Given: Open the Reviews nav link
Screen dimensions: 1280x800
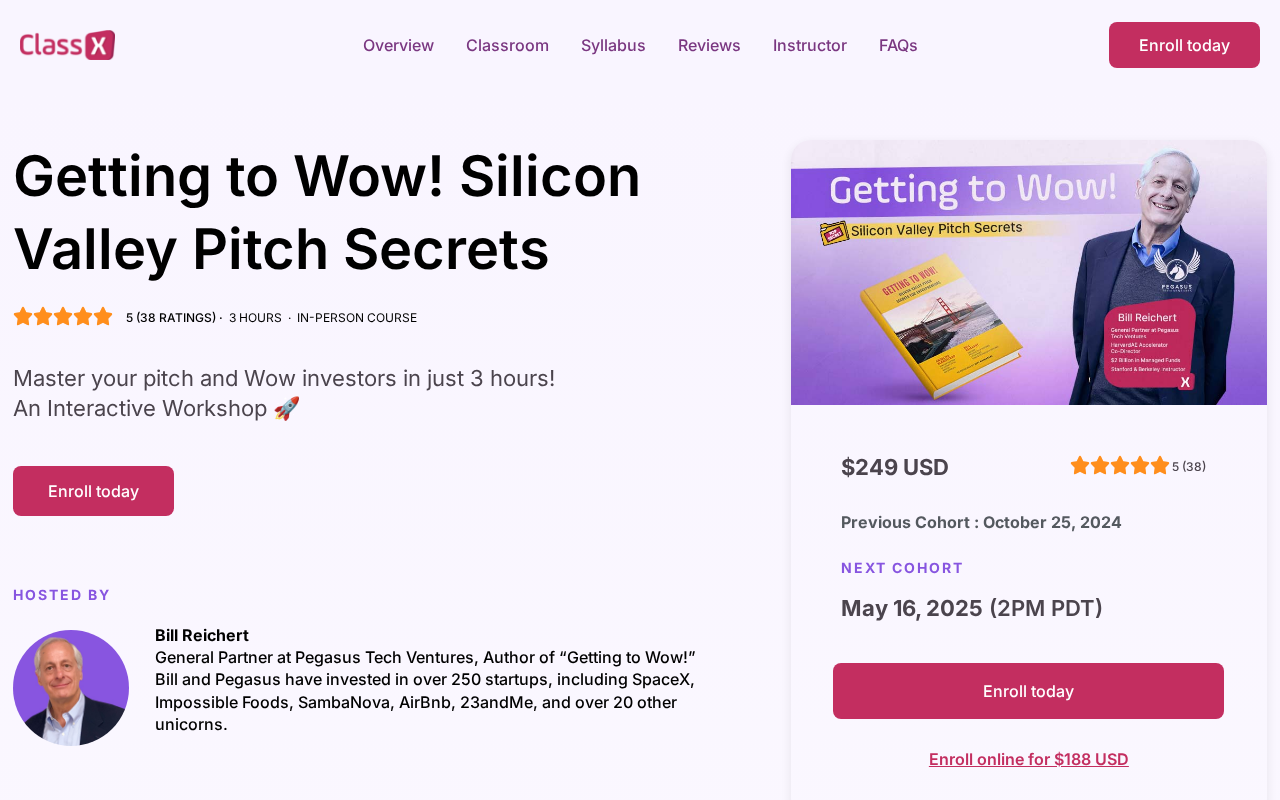Looking at the screenshot, I should tap(709, 45).
